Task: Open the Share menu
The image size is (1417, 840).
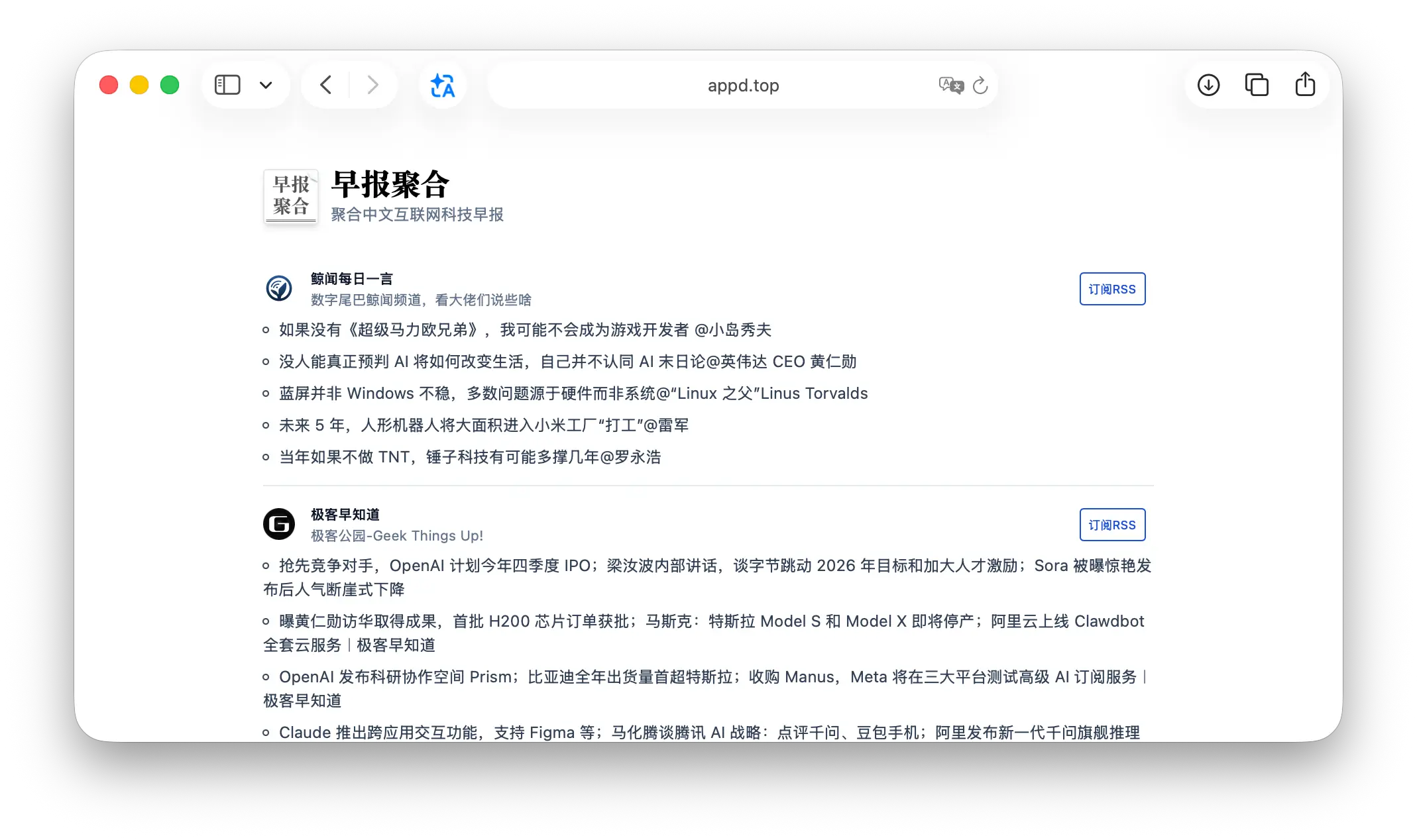Action: (1305, 85)
